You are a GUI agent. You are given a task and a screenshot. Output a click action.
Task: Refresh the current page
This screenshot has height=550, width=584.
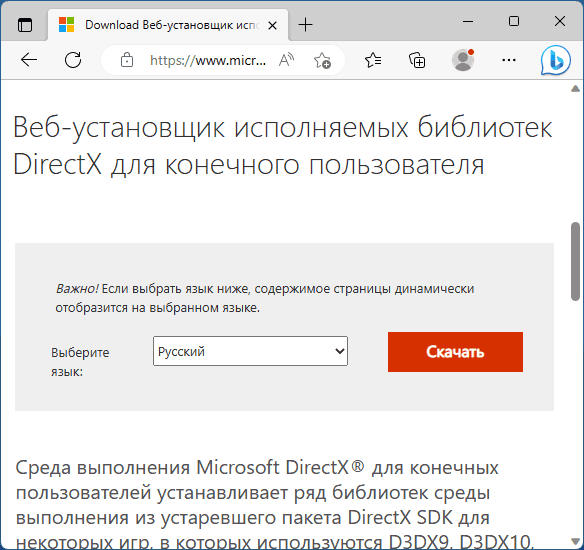pos(73,60)
